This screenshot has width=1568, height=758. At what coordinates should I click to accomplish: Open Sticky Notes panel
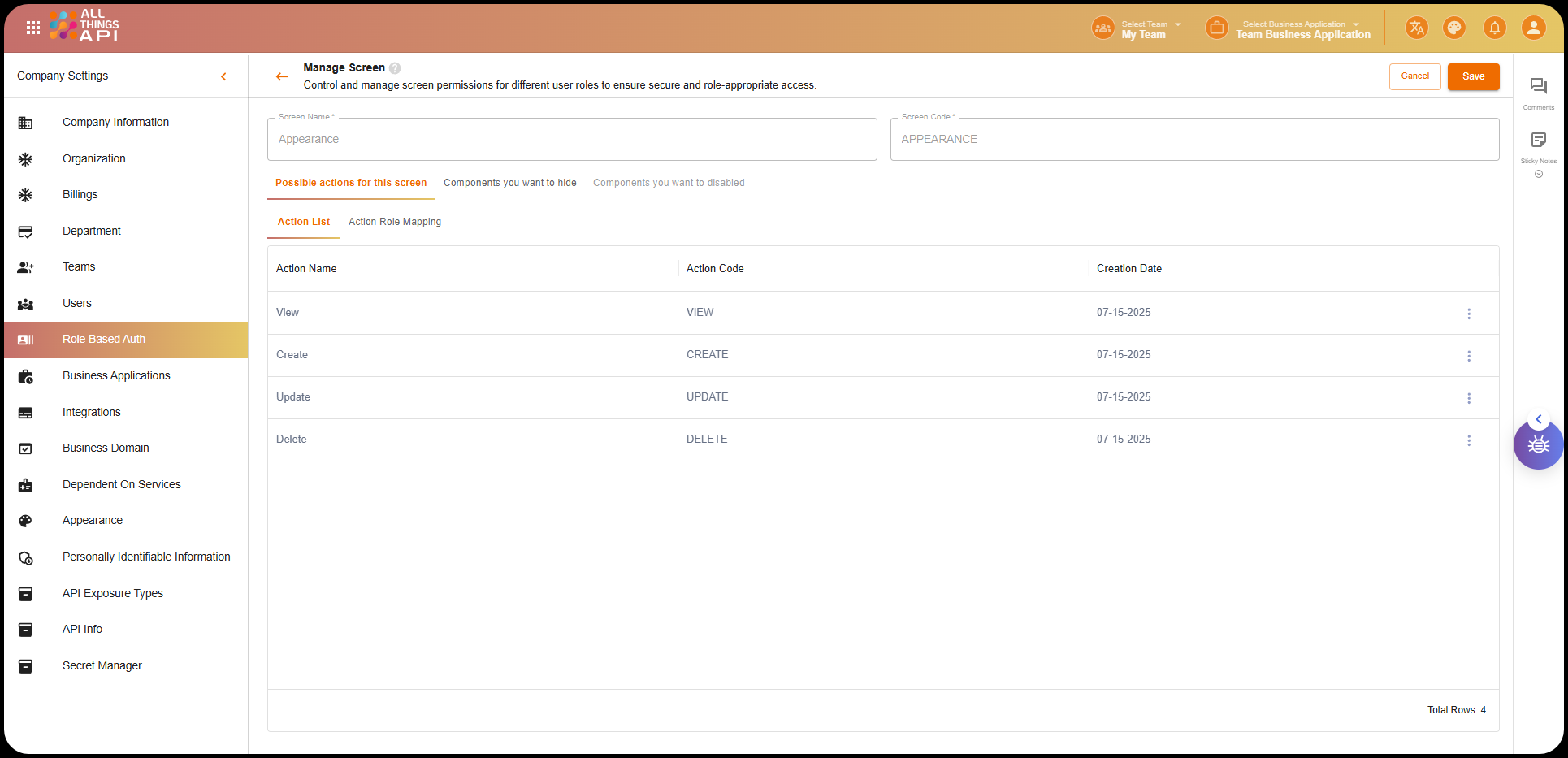click(x=1538, y=141)
